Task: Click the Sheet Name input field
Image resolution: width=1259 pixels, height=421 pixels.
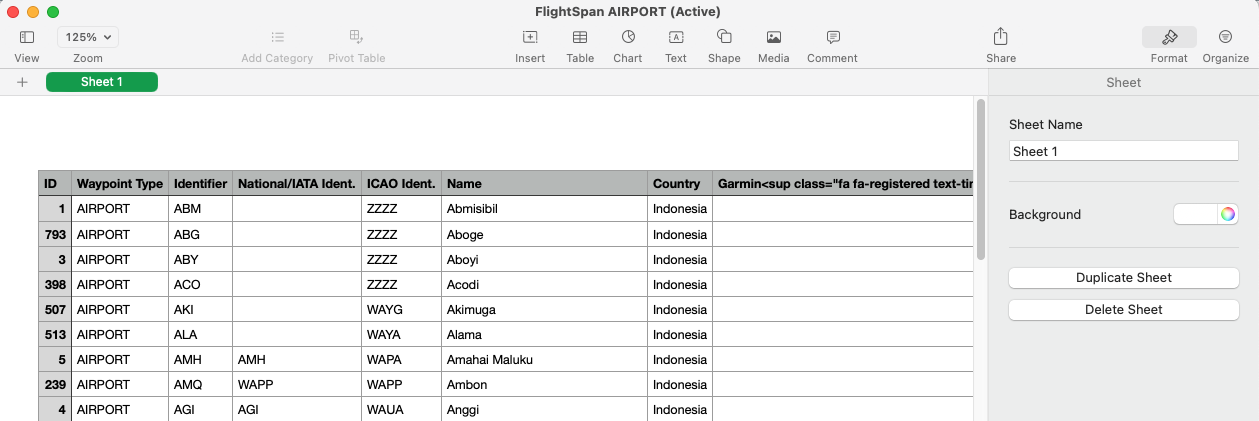Action: (x=1124, y=151)
